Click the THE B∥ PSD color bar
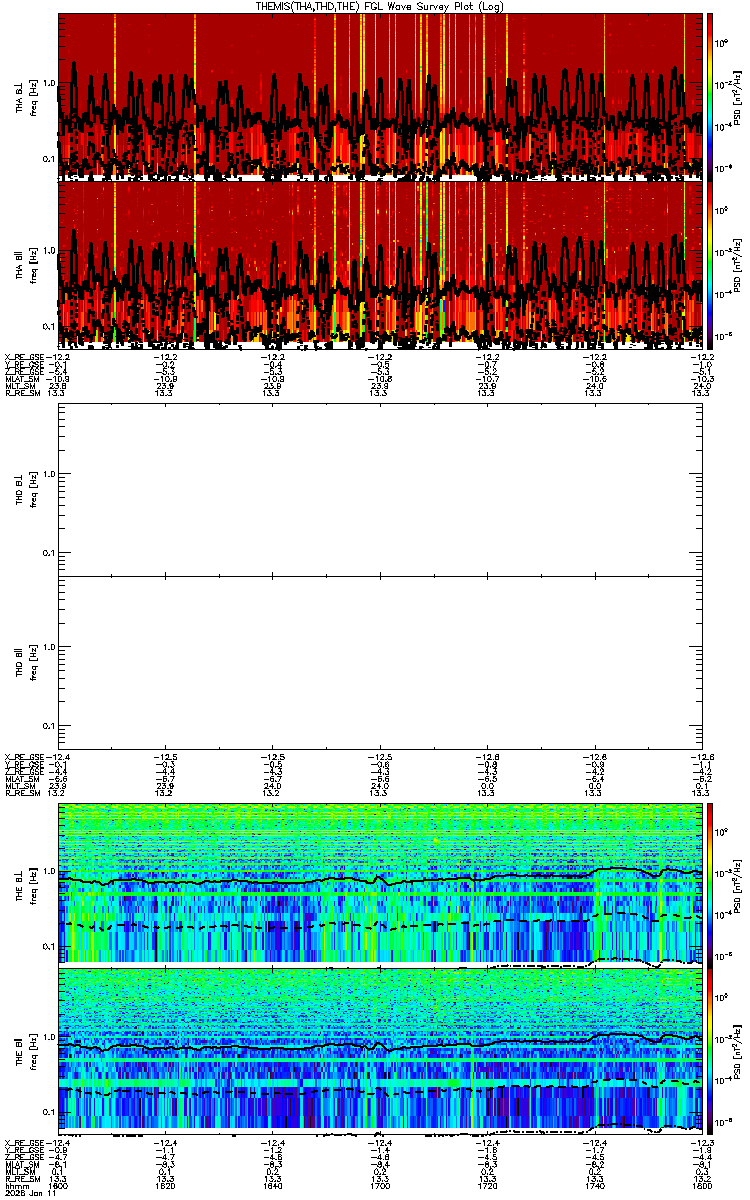750x1200 pixels. point(711,1050)
